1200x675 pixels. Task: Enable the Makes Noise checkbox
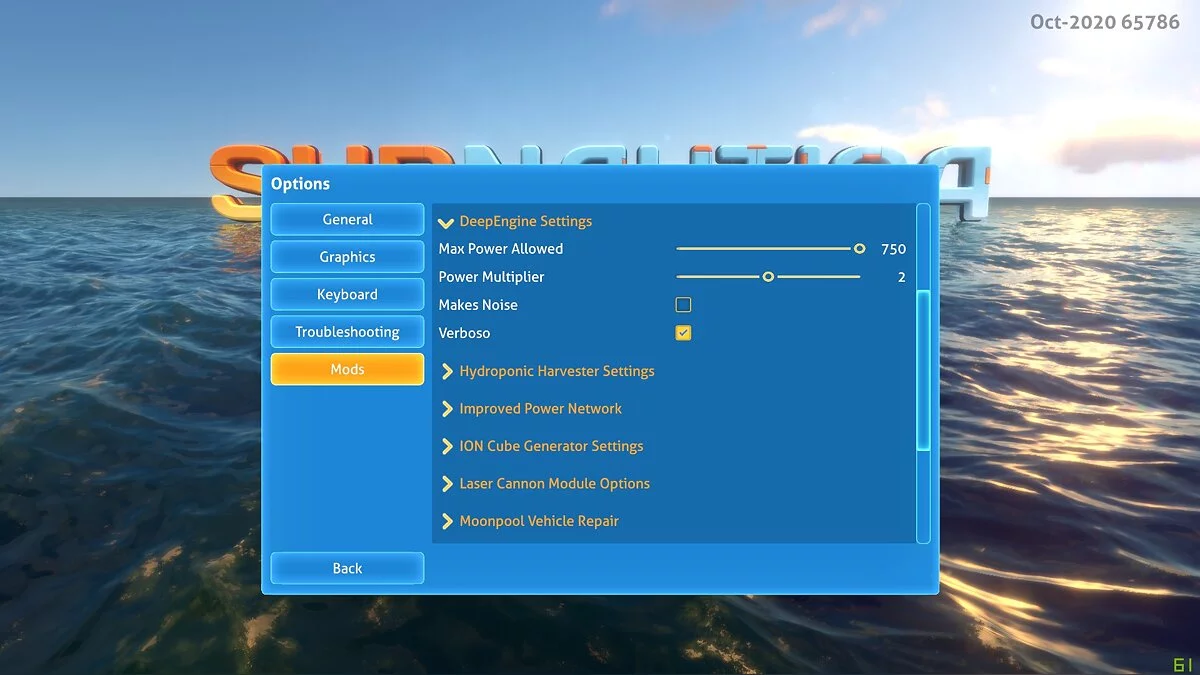pyautogui.click(x=683, y=304)
